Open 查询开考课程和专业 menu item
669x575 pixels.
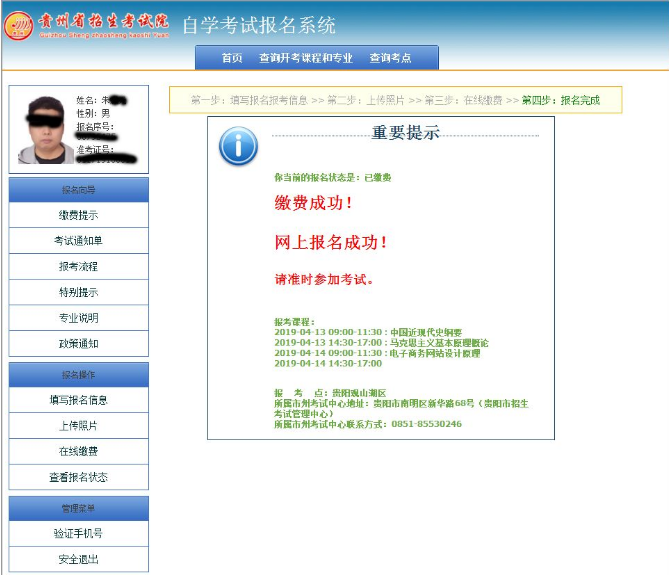[305, 58]
